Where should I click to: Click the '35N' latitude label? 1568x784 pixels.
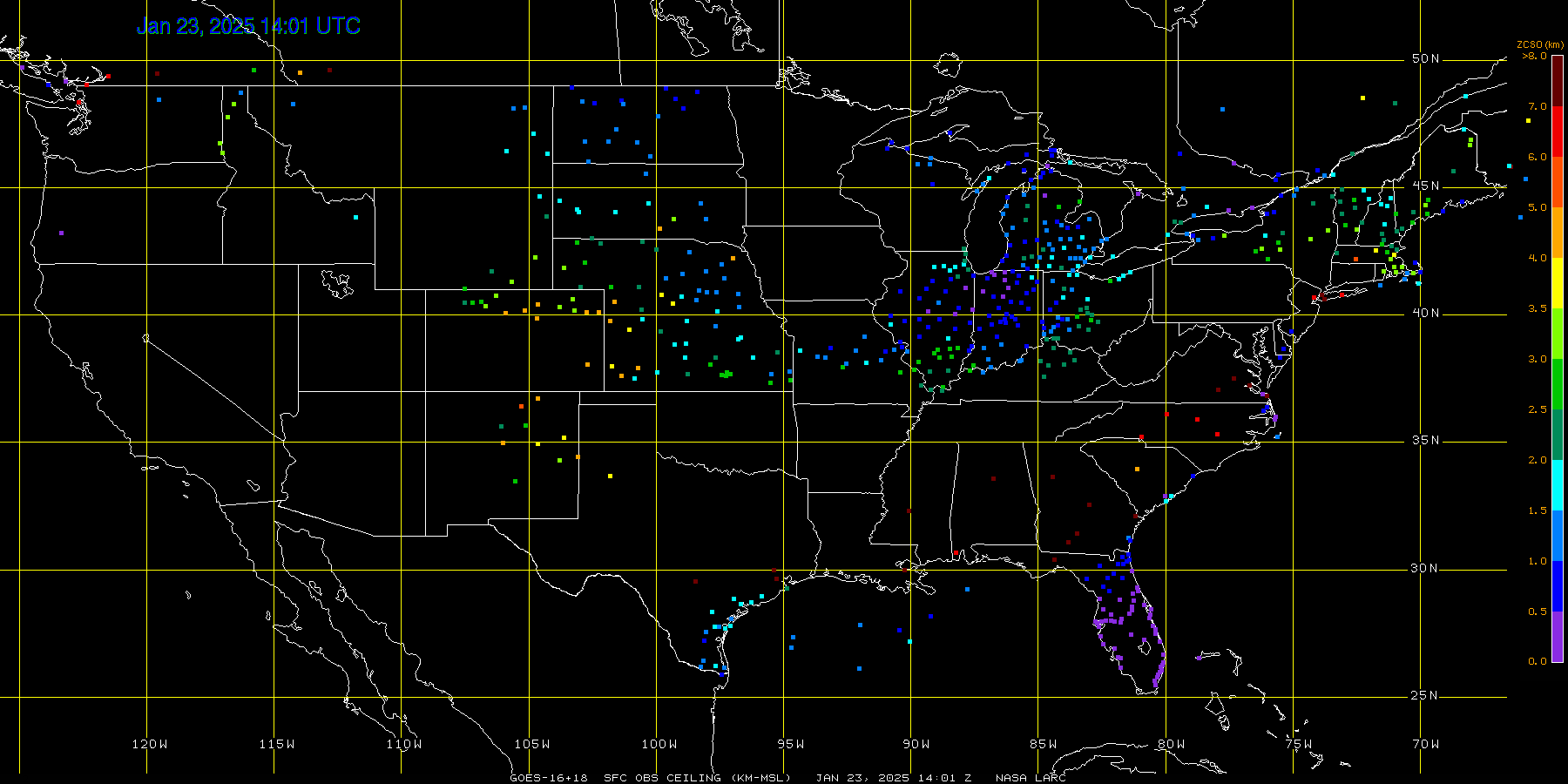click(x=1426, y=440)
